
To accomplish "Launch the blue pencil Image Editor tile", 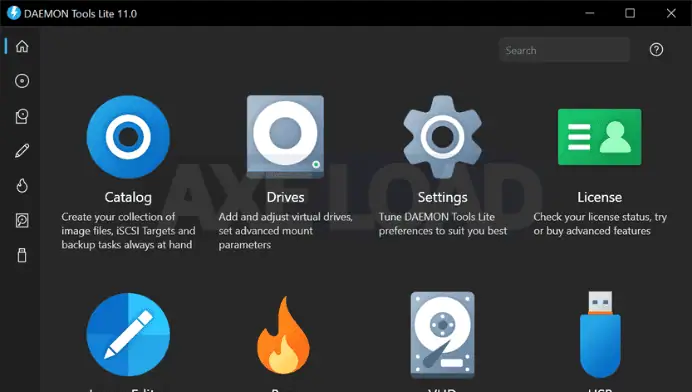I will click(x=128, y=334).
